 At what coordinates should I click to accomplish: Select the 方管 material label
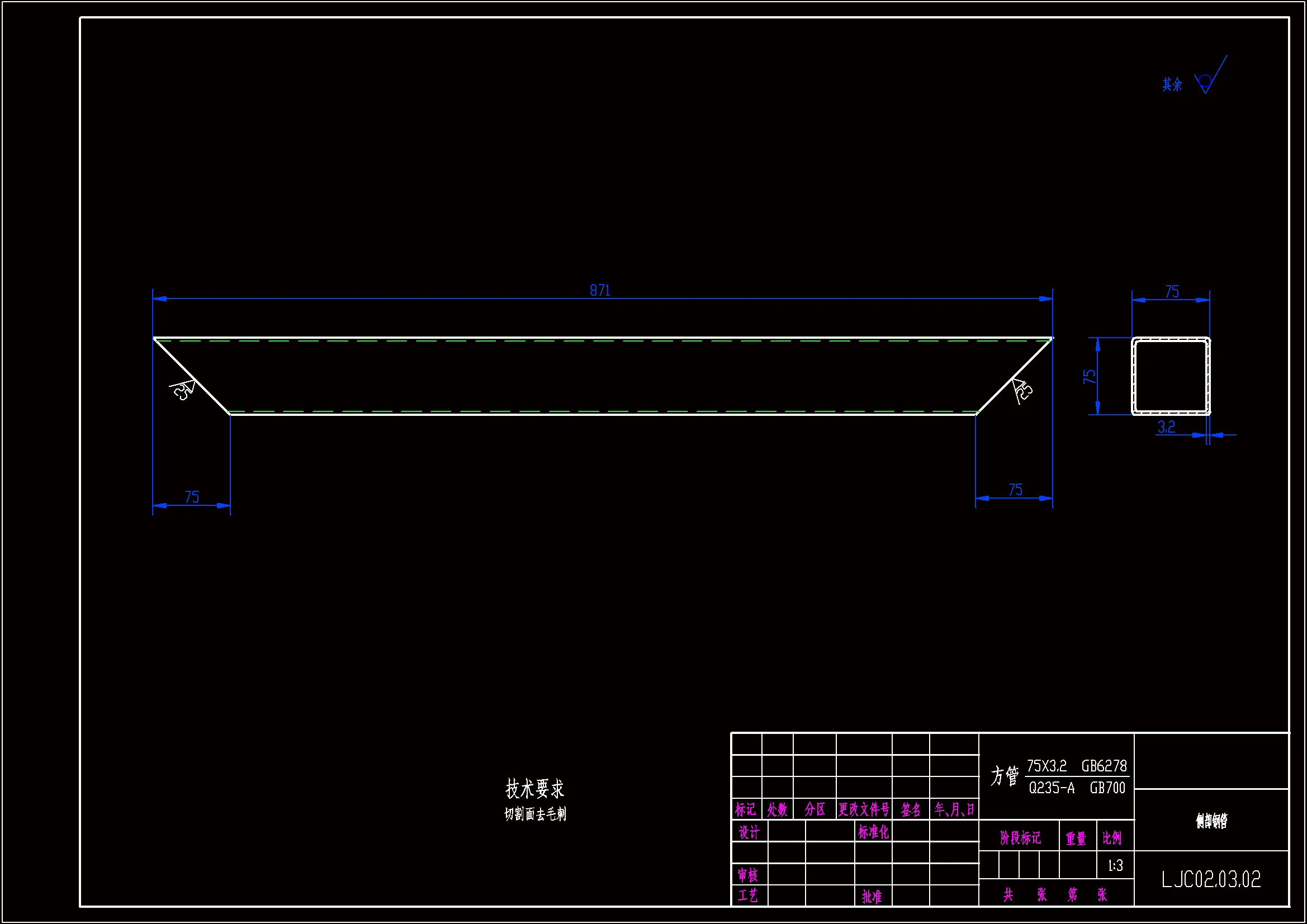point(1004,776)
